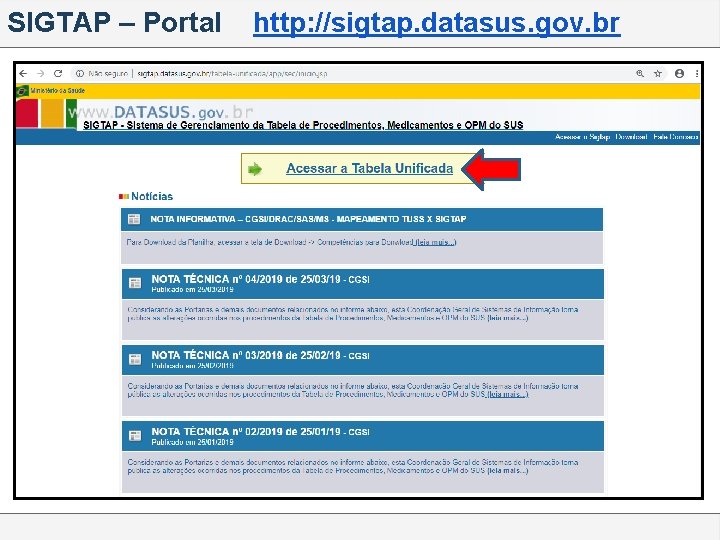This screenshot has width=720, height=540.
Task: Click 'Acessar o Sigtap' in the top menu
Action: [582, 137]
